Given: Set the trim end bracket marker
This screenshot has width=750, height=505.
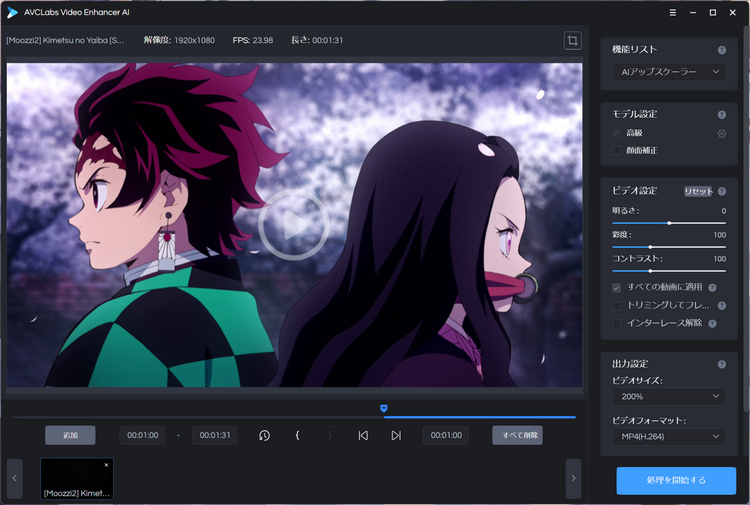Looking at the screenshot, I should (330, 435).
